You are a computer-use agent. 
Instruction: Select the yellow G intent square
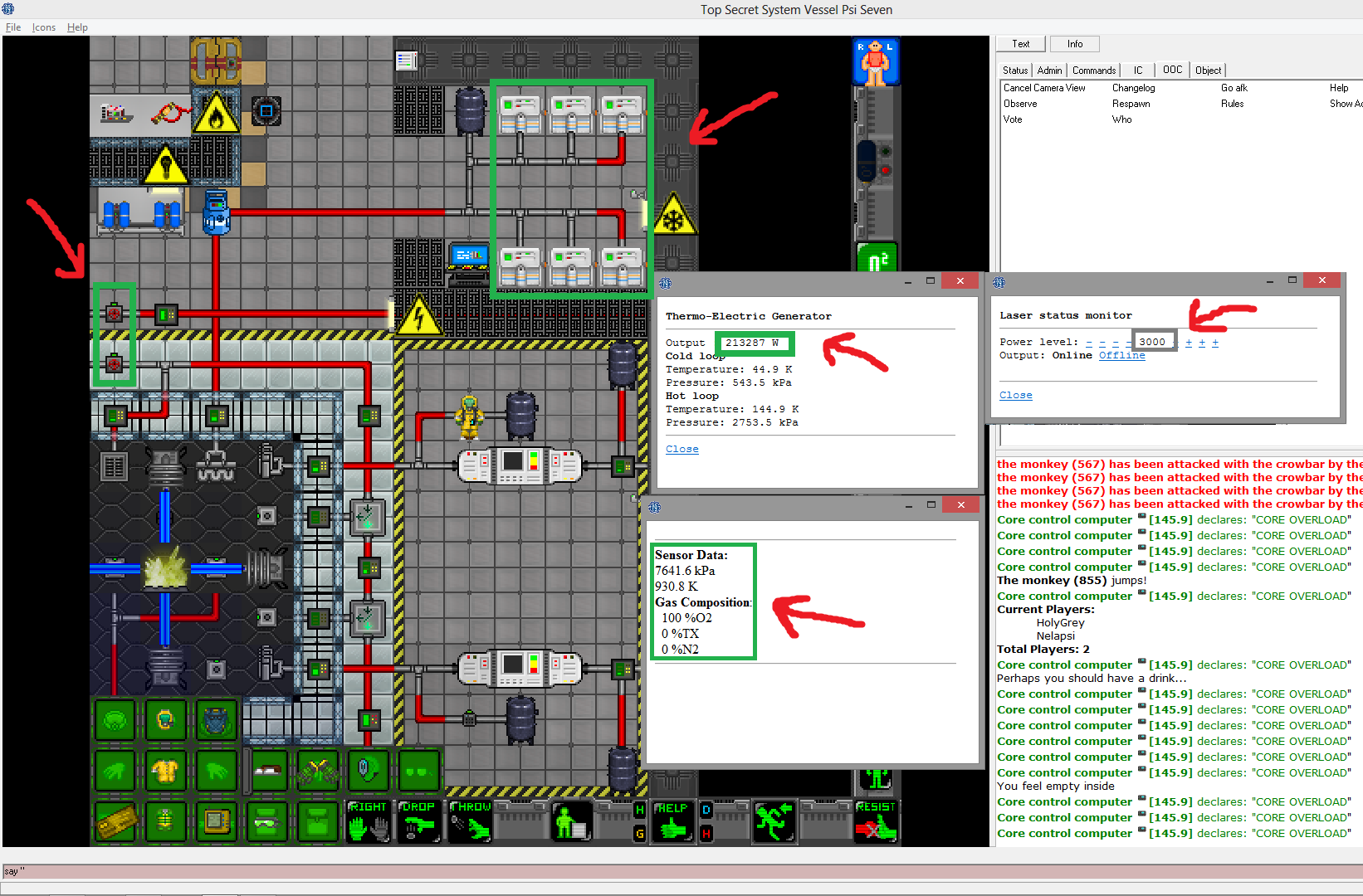639,834
